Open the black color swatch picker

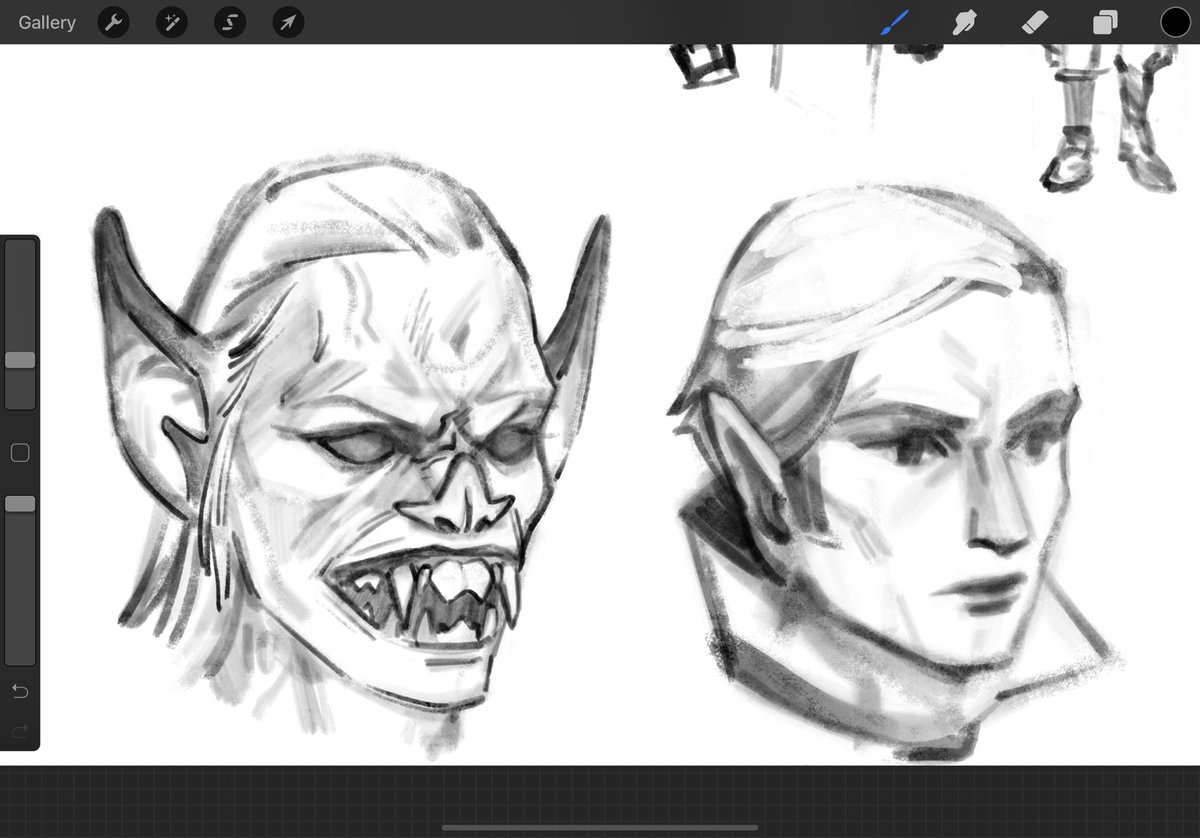pyautogui.click(x=1175, y=22)
